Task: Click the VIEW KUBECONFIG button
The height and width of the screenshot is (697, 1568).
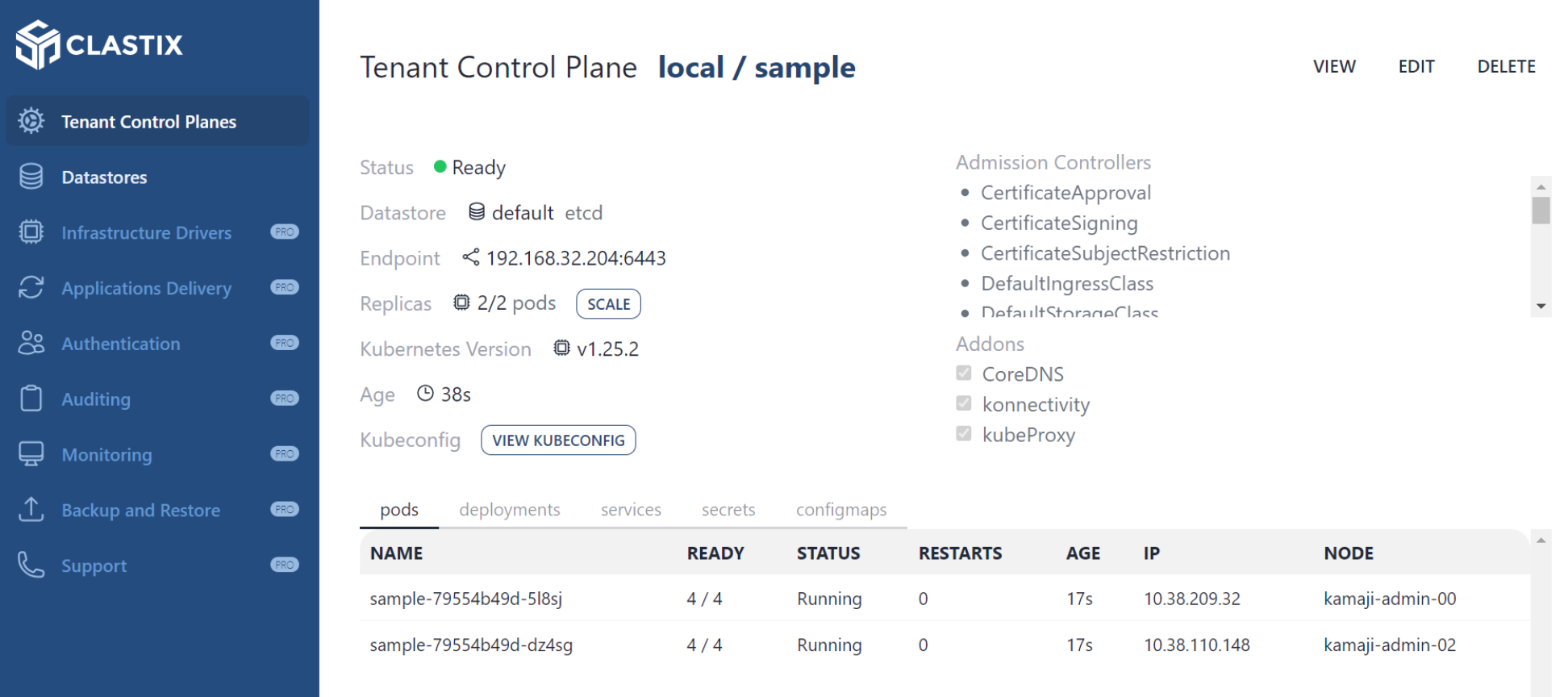Action: pos(558,440)
